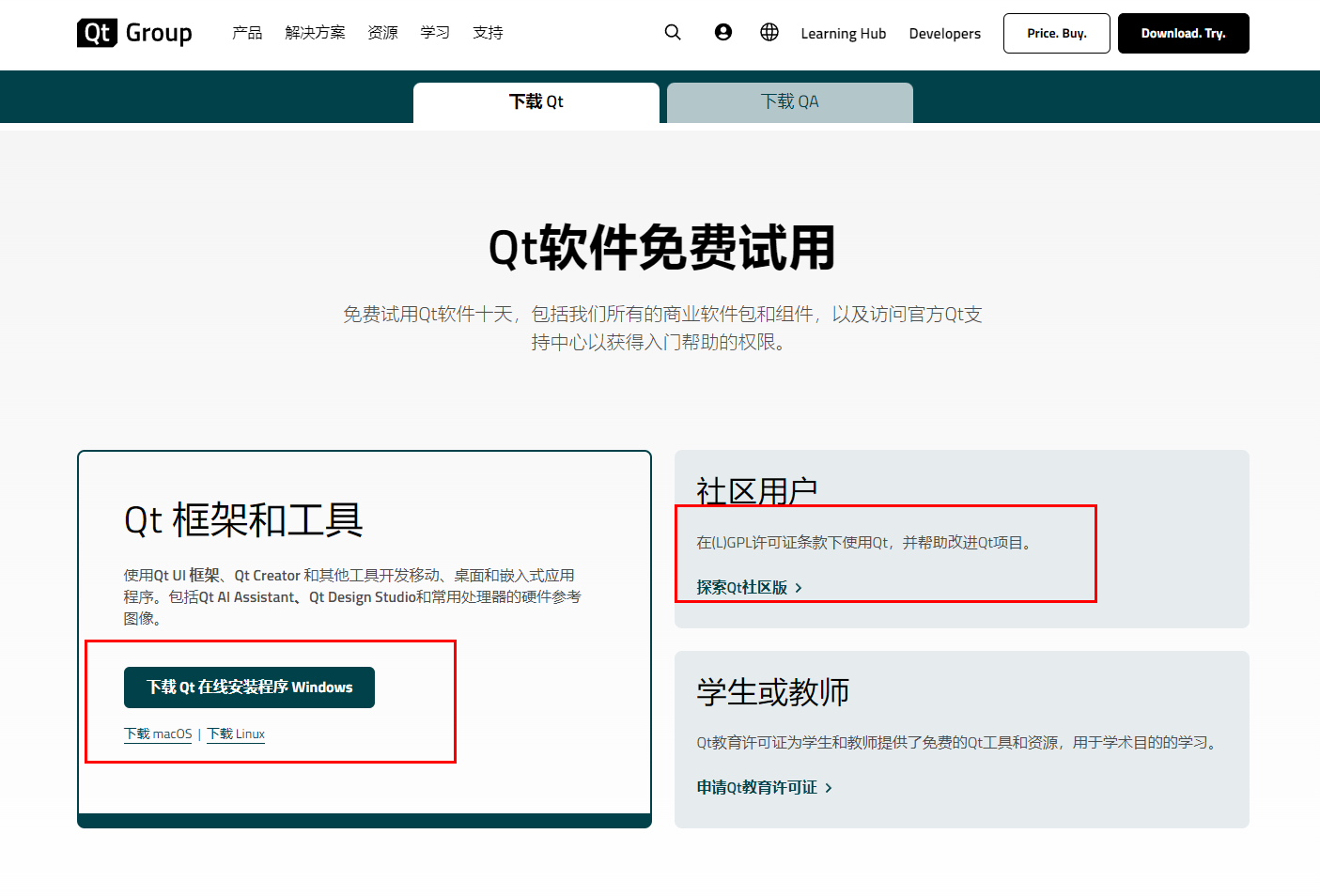
Task: Switch to the 下载 Qt tab
Action: tap(536, 102)
